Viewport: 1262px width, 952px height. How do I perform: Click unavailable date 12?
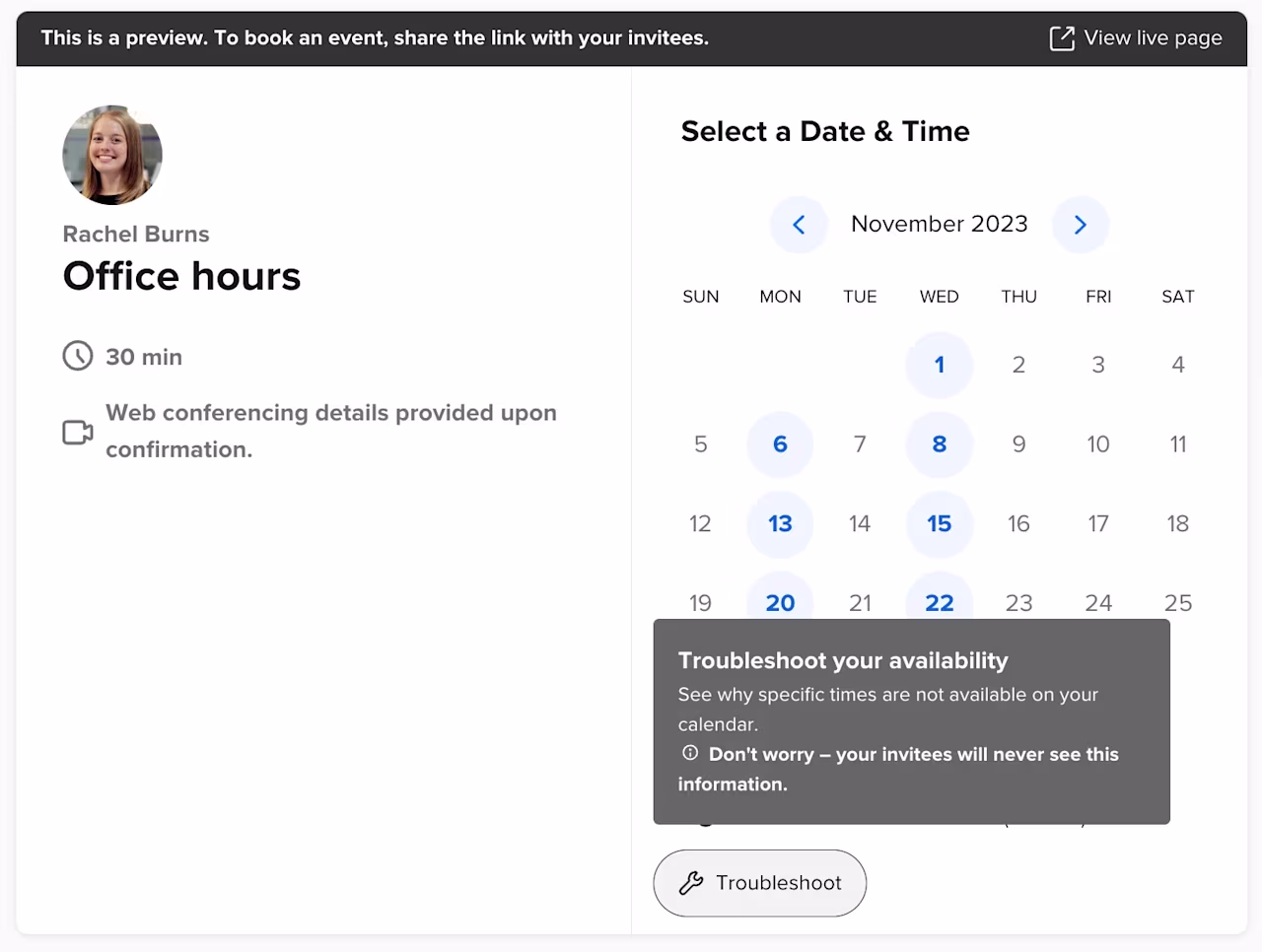(700, 524)
